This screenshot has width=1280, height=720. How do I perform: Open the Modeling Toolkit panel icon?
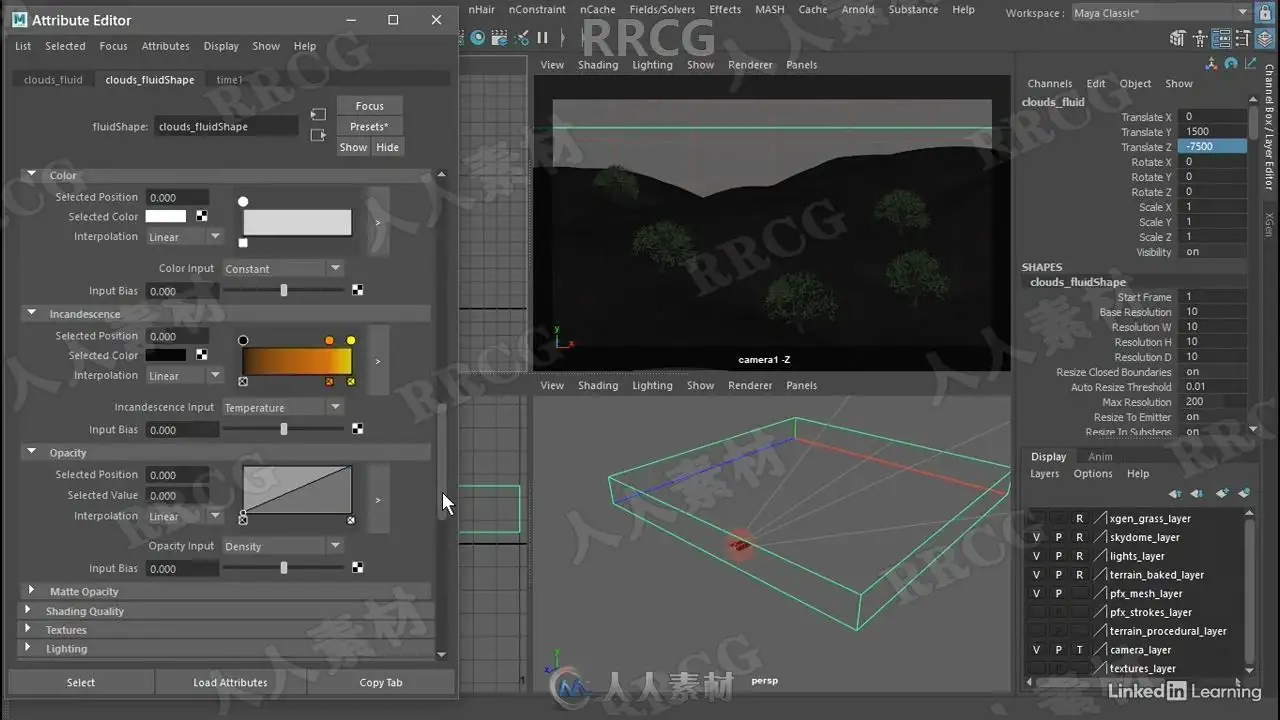tap(1178, 39)
